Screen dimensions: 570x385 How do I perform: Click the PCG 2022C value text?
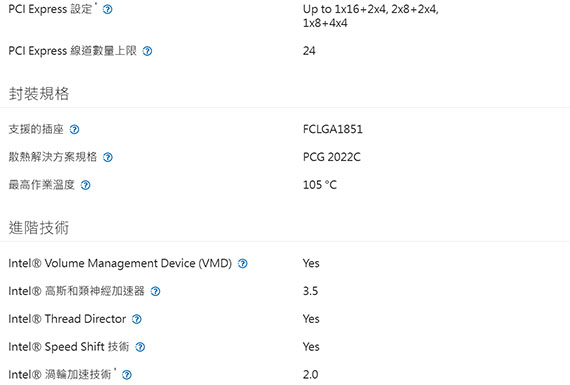[x=332, y=157]
